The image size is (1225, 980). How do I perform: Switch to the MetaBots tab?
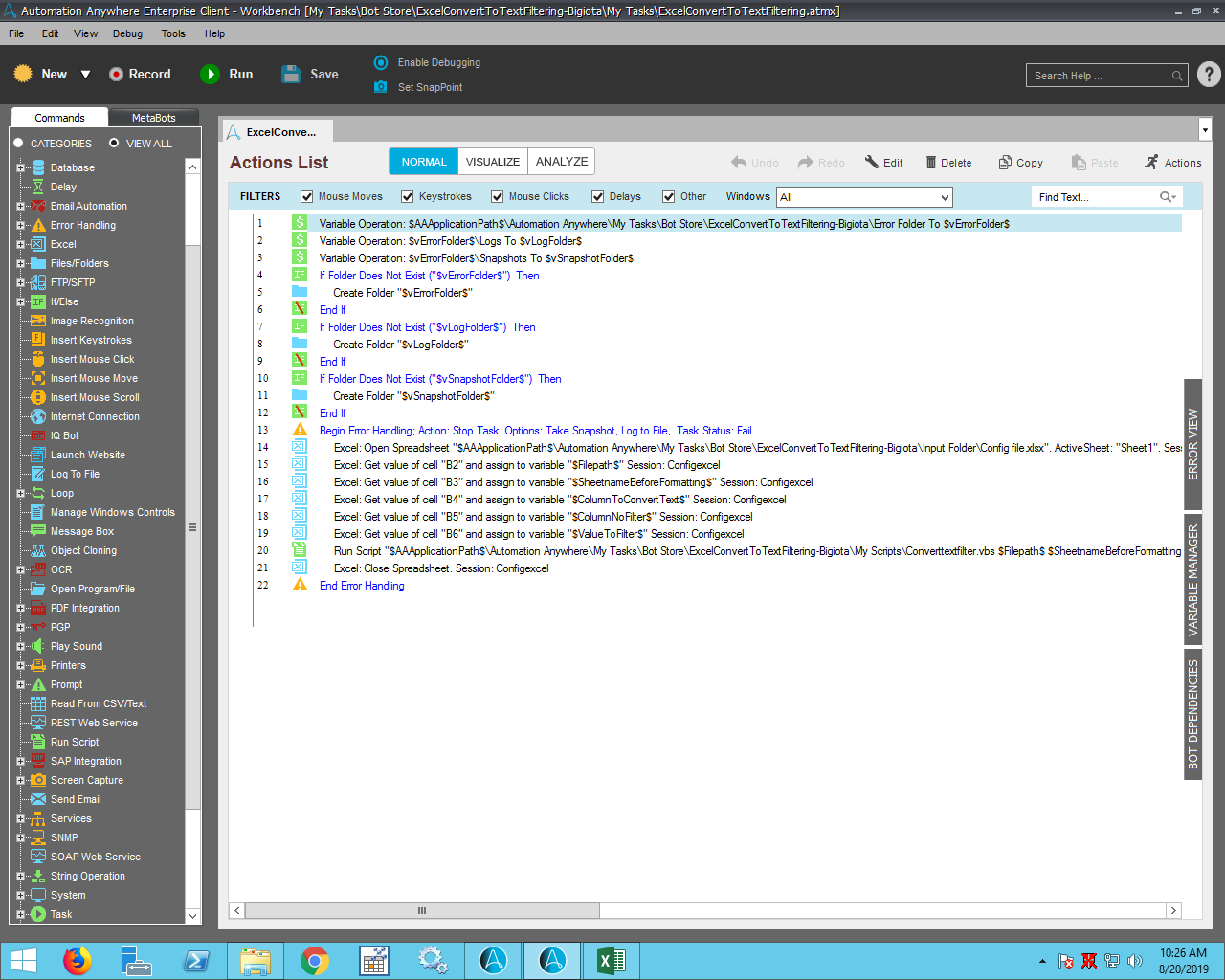pyautogui.click(x=153, y=118)
